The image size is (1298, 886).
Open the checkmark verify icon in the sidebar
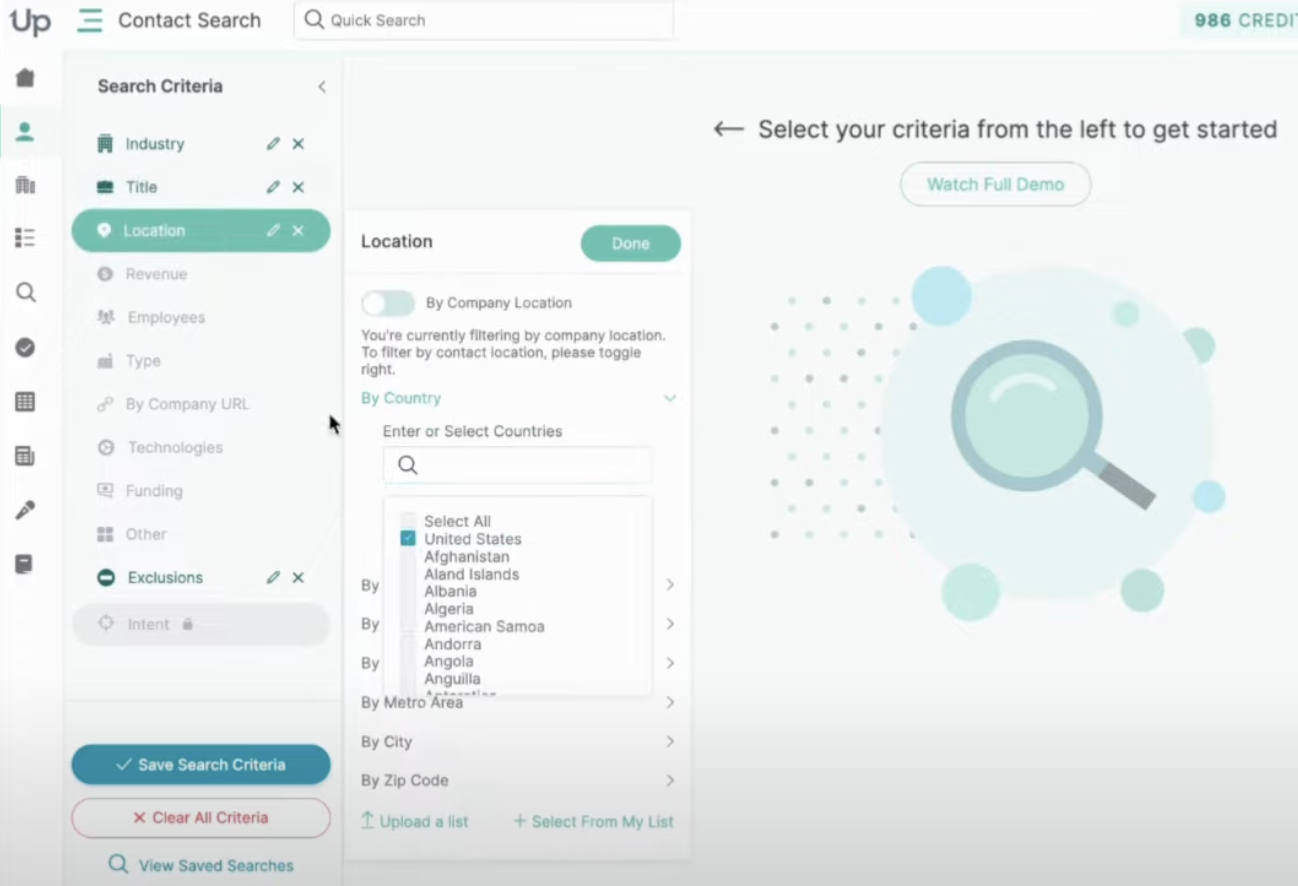tap(25, 347)
